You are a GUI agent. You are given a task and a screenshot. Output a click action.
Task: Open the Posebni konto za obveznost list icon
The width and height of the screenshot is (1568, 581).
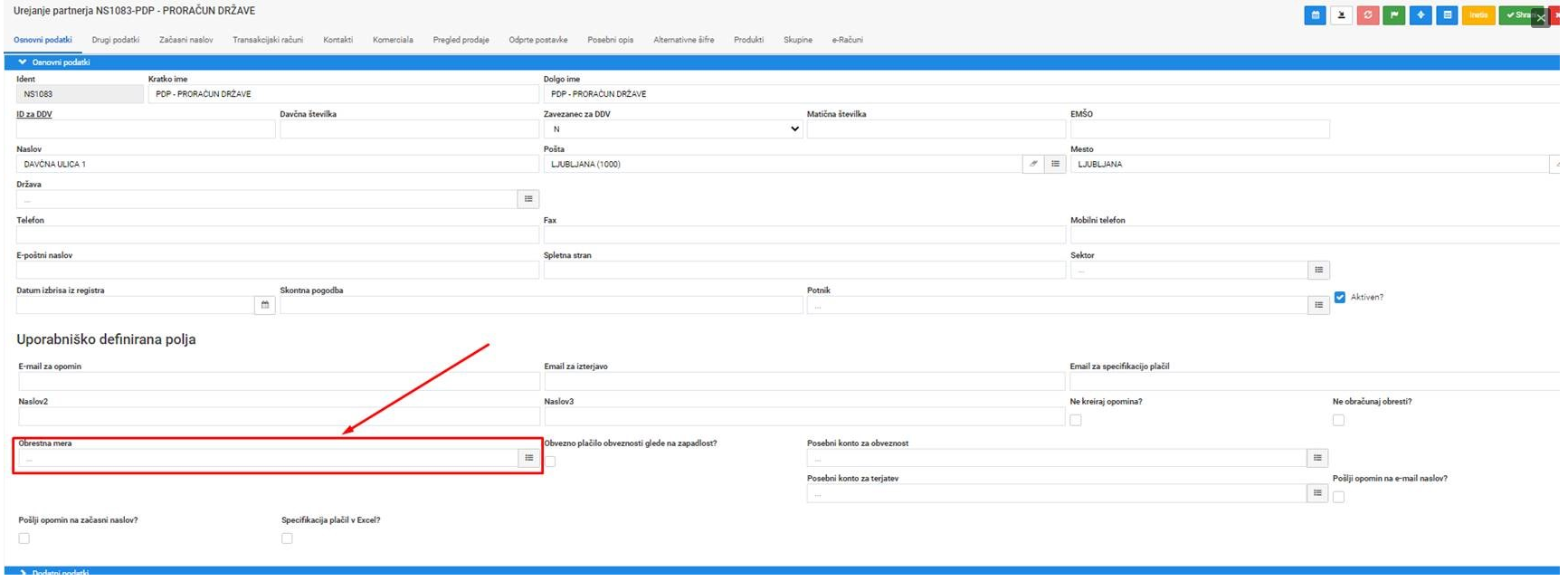pos(1317,458)
